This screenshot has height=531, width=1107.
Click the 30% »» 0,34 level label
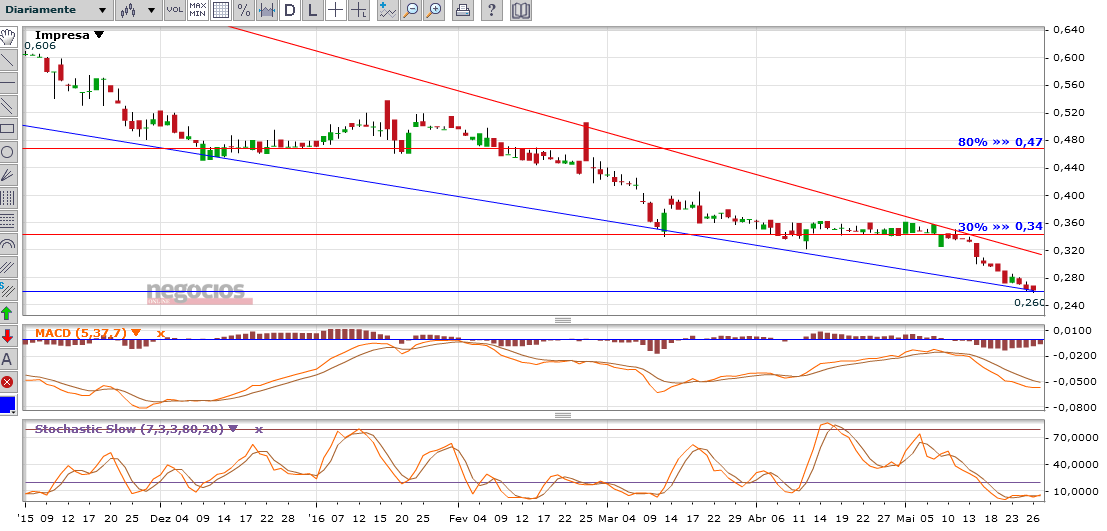[x=1000, y=227]
